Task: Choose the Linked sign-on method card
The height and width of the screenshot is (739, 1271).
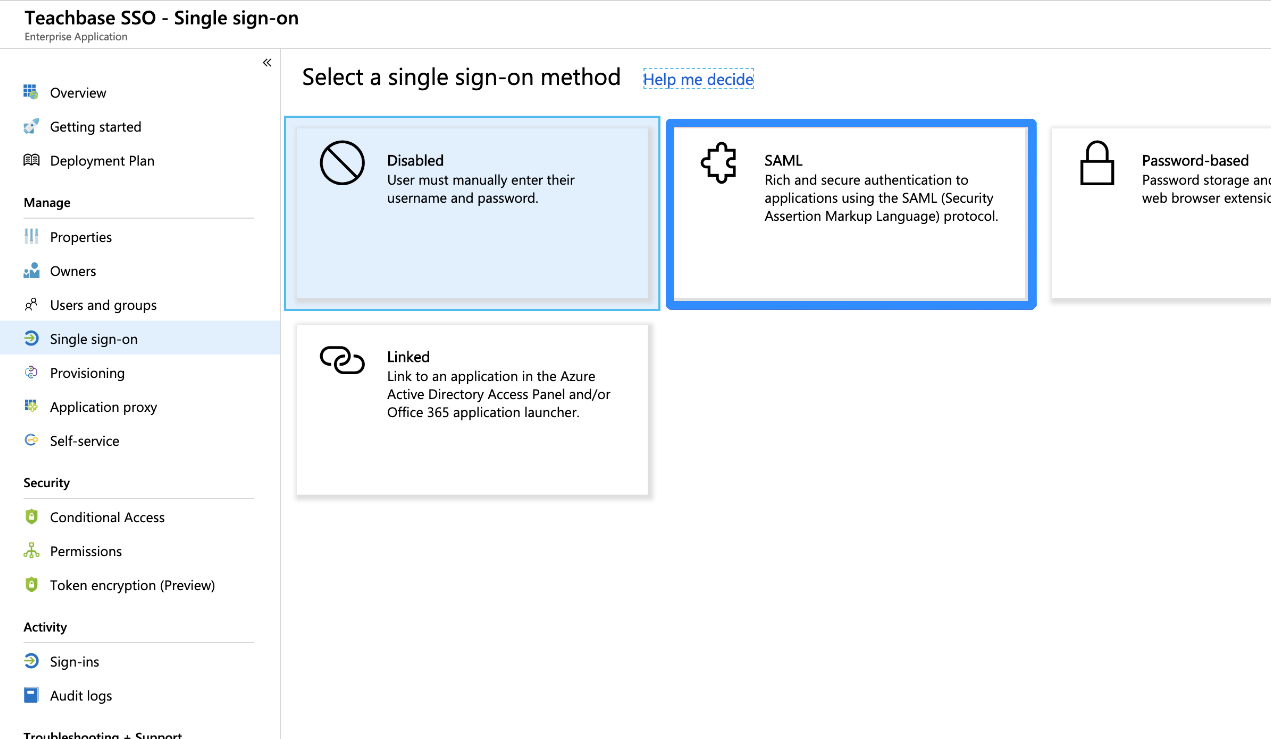Action: [472, 409]
